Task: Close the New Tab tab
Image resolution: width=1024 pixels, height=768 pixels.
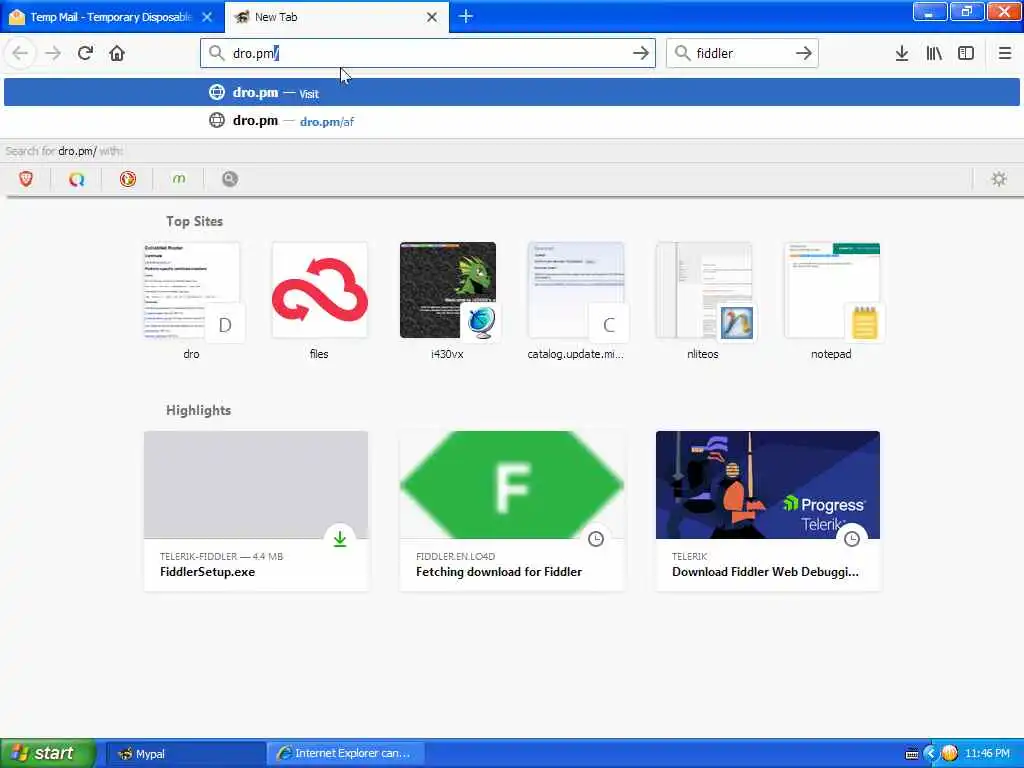Action: pyautogui.click(x=432, y=17)
